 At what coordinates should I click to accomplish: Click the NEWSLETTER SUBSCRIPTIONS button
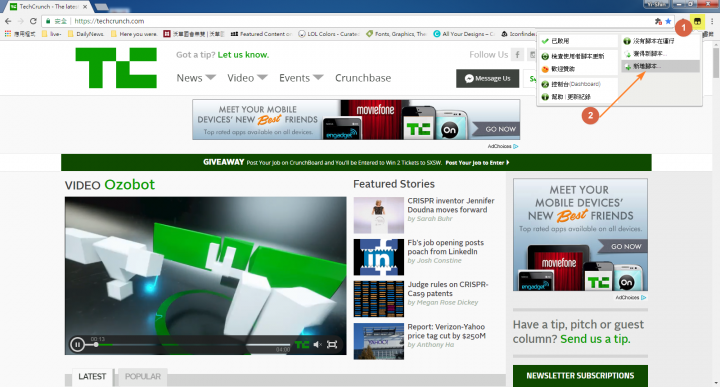pos(580,376)
